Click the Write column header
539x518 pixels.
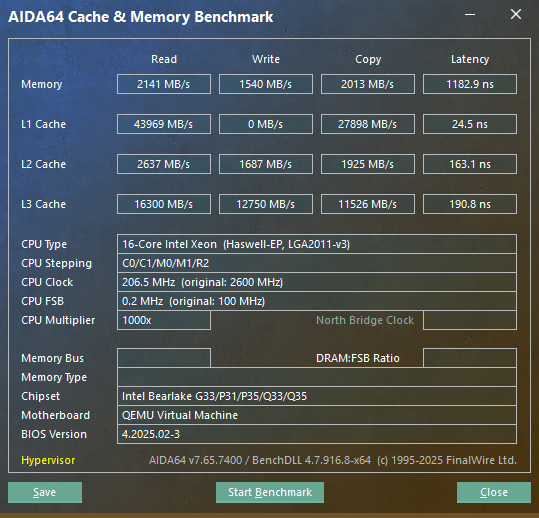click(266, 59)
